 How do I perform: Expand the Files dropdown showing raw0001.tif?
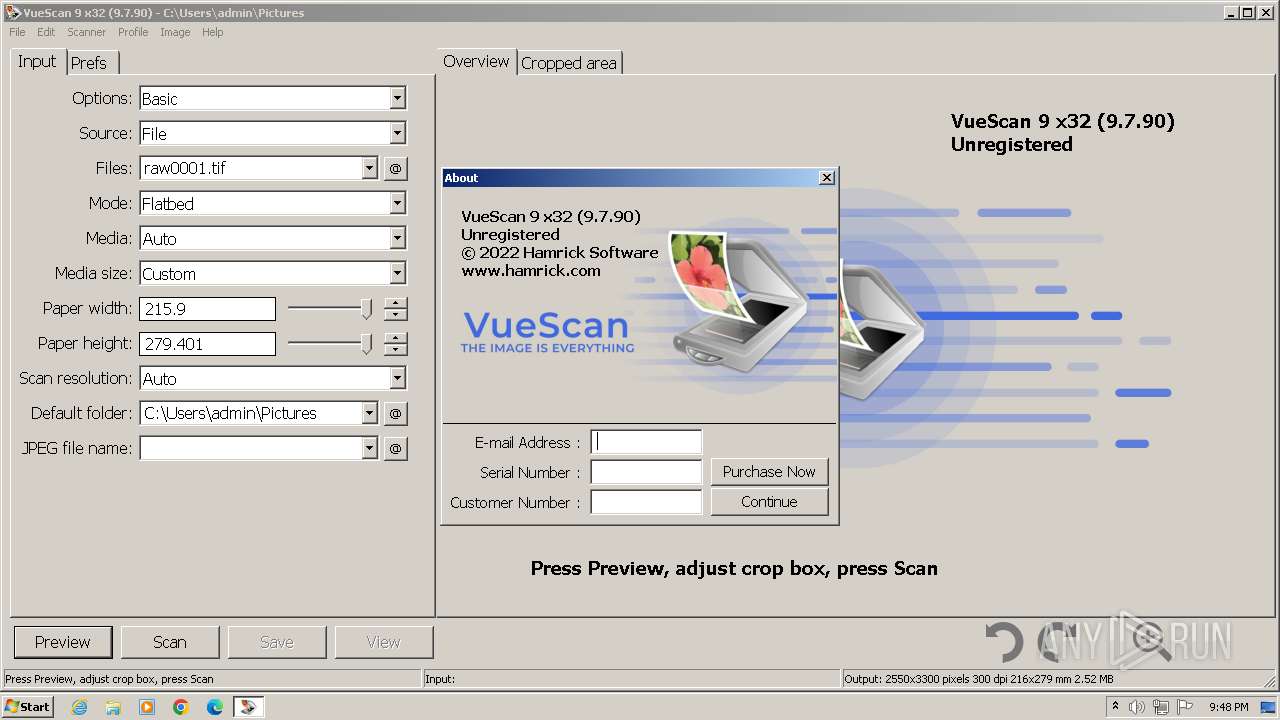click(x=369, y=168)
